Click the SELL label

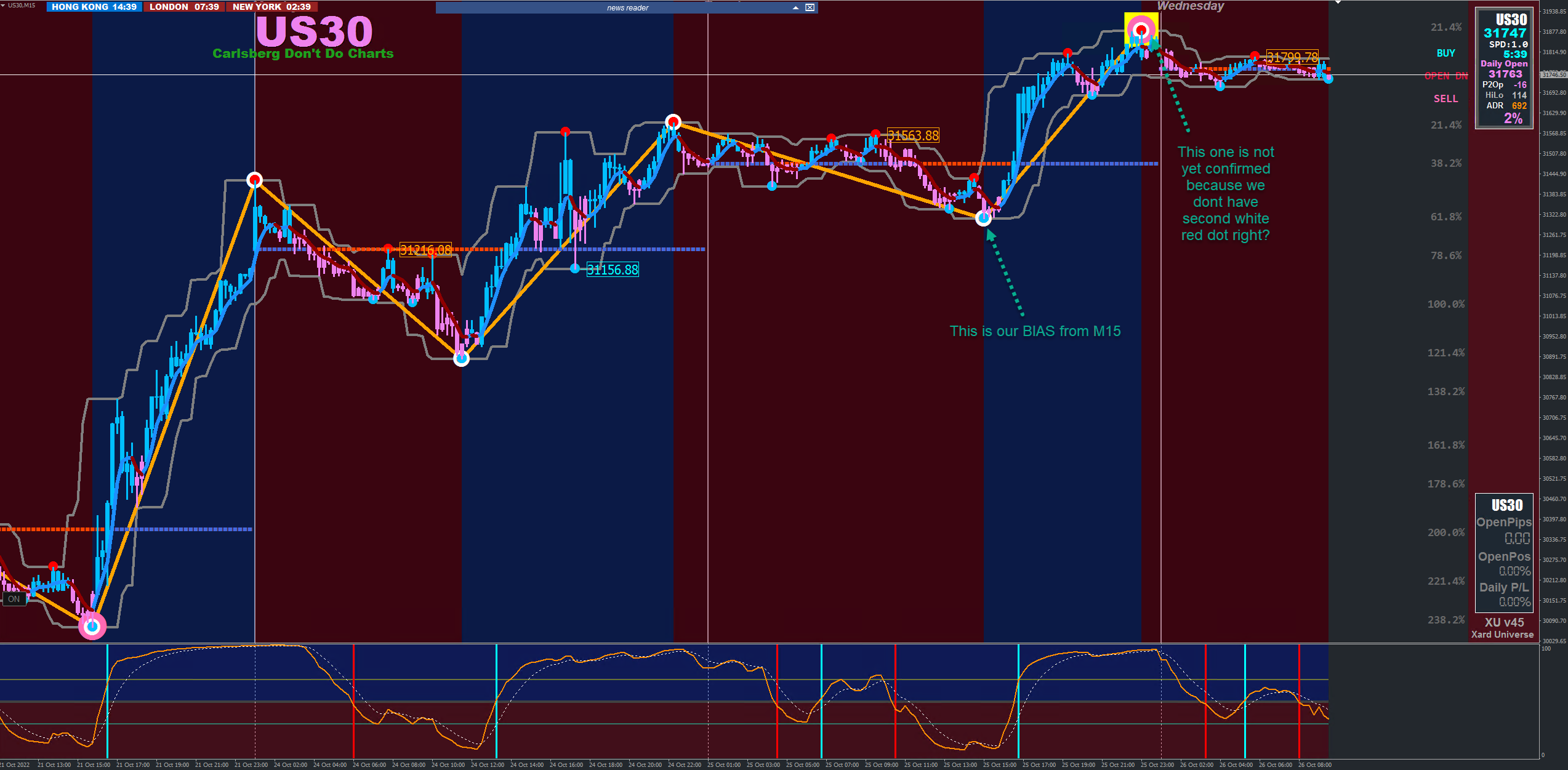point(1445,98)
